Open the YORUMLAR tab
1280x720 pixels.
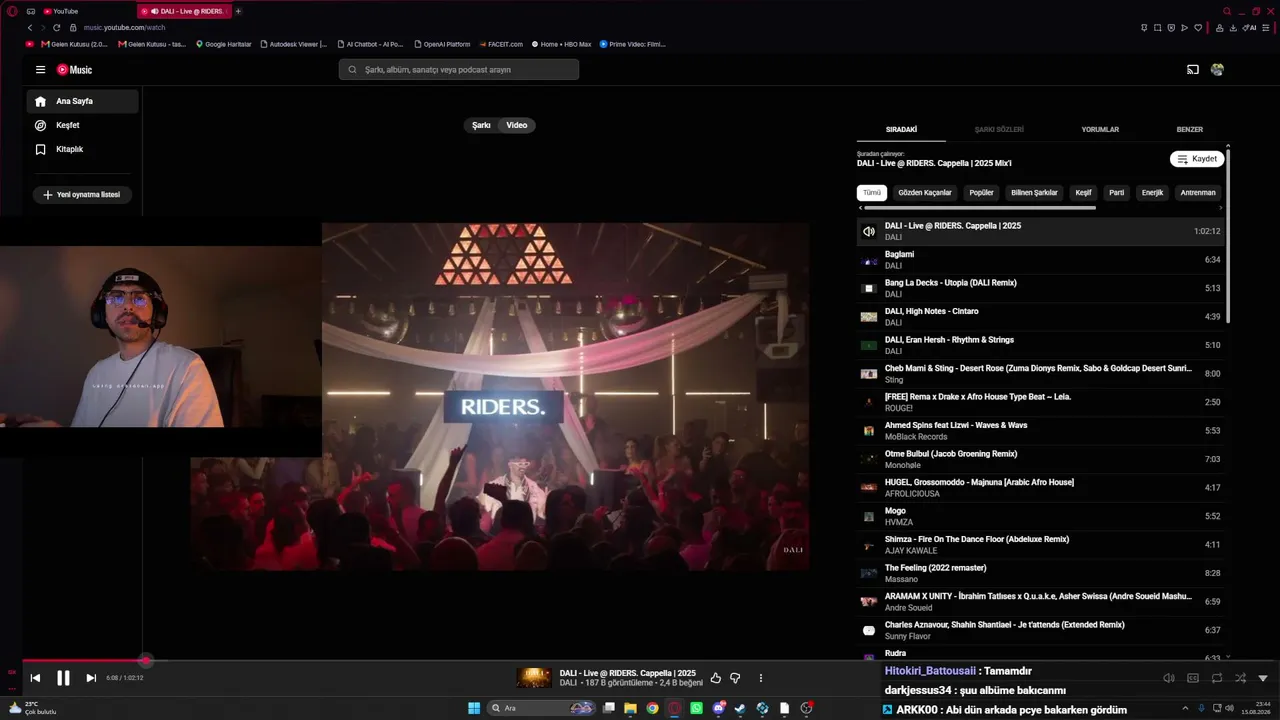point(1100,129)
